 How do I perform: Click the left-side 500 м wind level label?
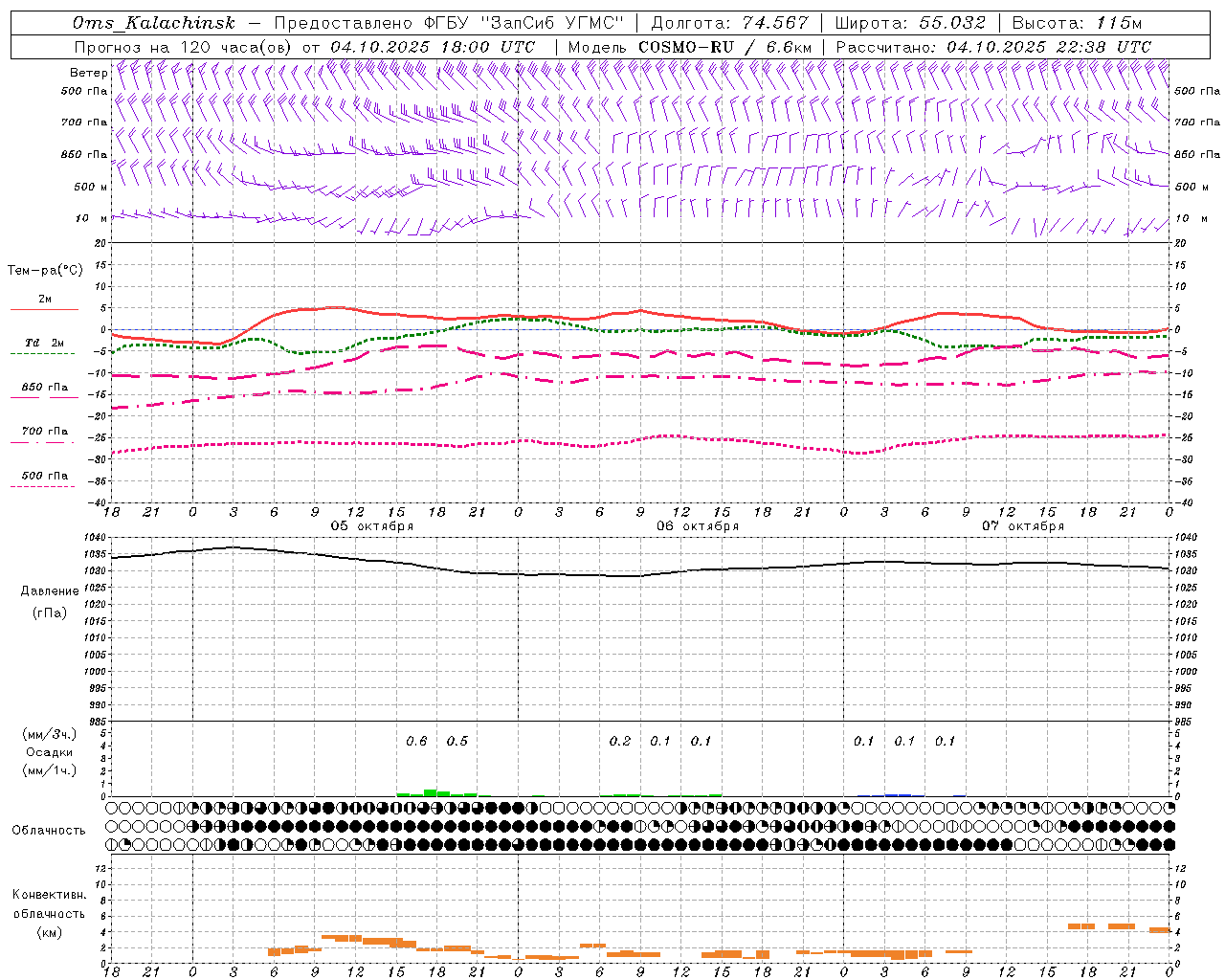(91, 187)
